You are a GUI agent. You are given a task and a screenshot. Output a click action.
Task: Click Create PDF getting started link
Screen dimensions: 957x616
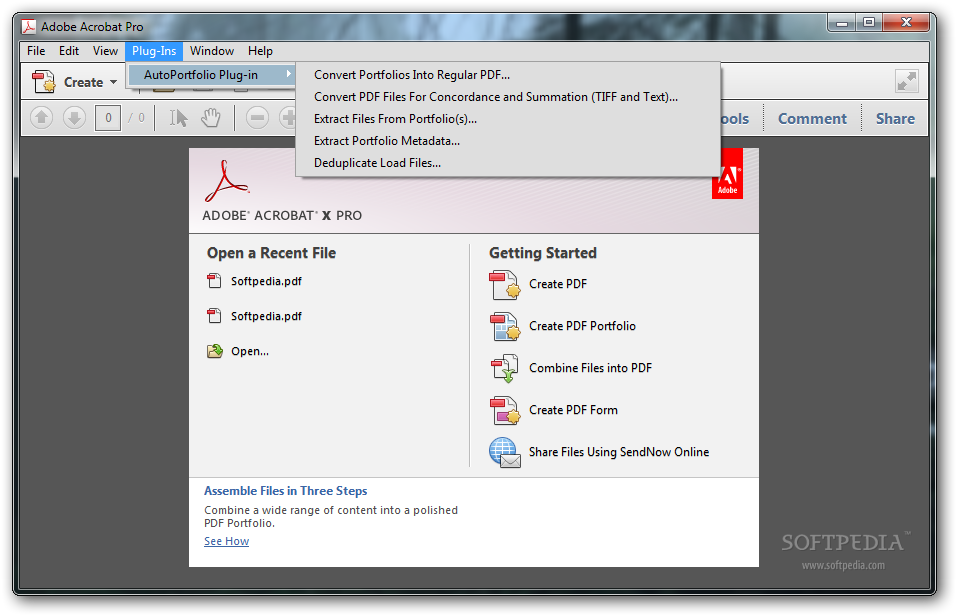pos(558,284)
